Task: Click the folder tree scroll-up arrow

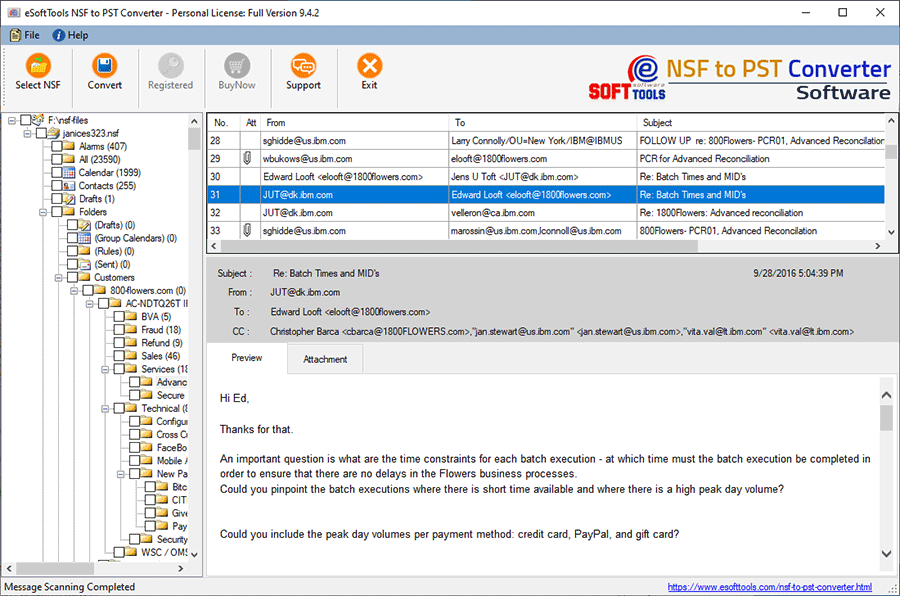Action: [194, 121]
